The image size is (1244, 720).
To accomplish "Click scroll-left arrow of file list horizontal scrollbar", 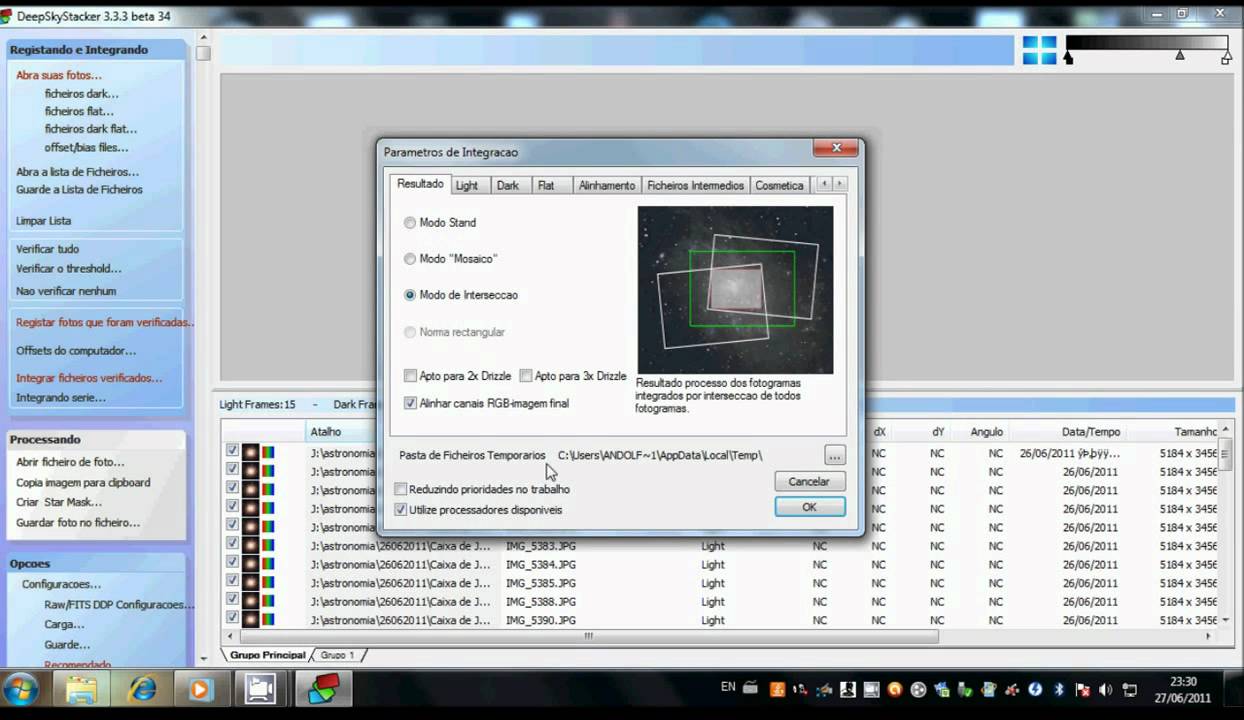I will pyautogui.click(x=231, y=636).
